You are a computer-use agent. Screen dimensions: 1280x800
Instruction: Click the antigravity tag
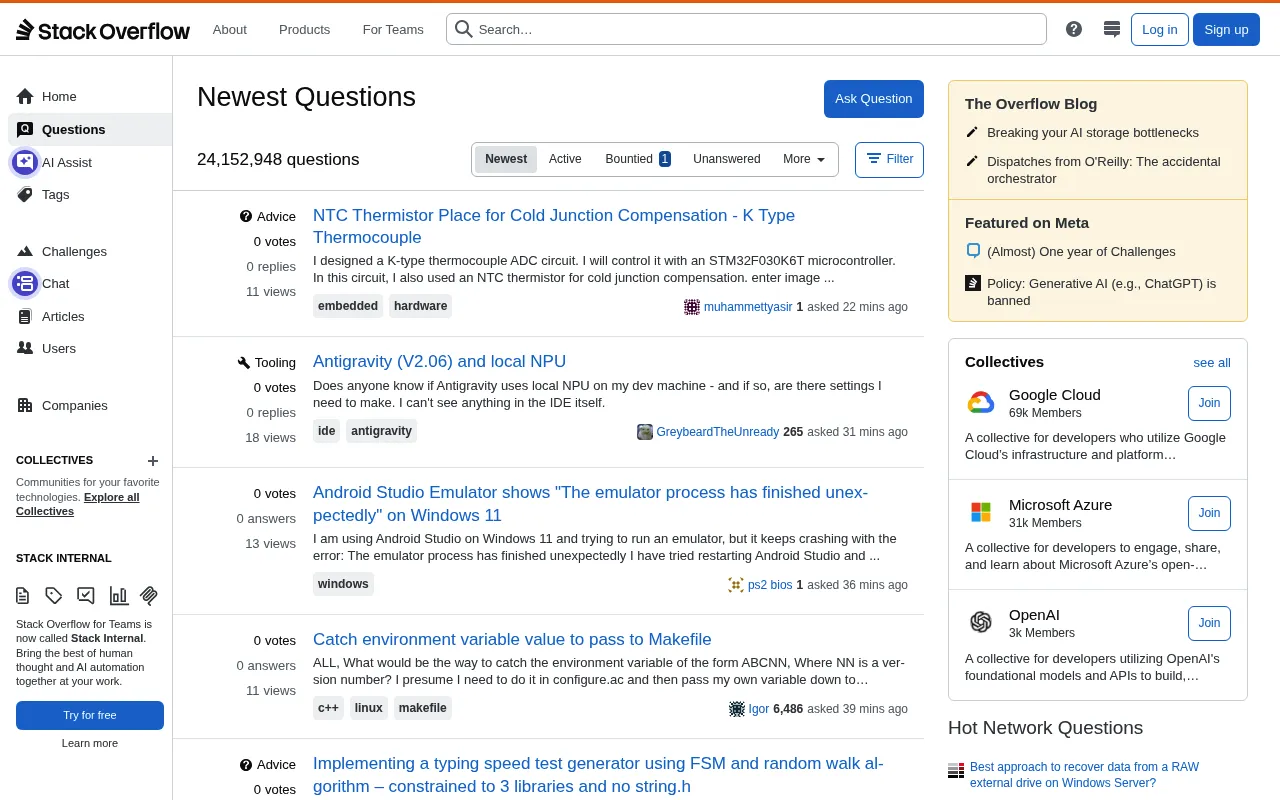[x=381, y=431]
